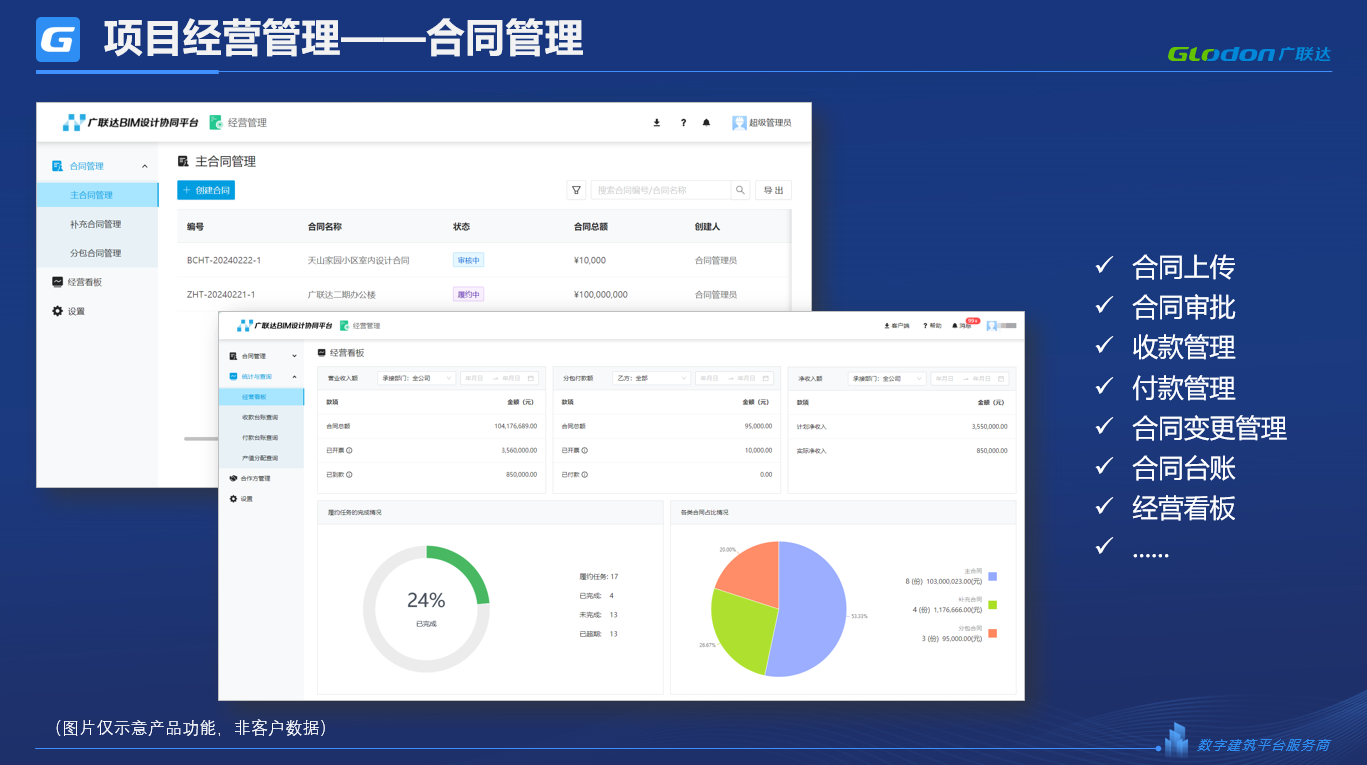This screenshot has height=765, width=1367.
Task: Click the orange 分包合同 legend swatch
Action: tap(992, 633)
